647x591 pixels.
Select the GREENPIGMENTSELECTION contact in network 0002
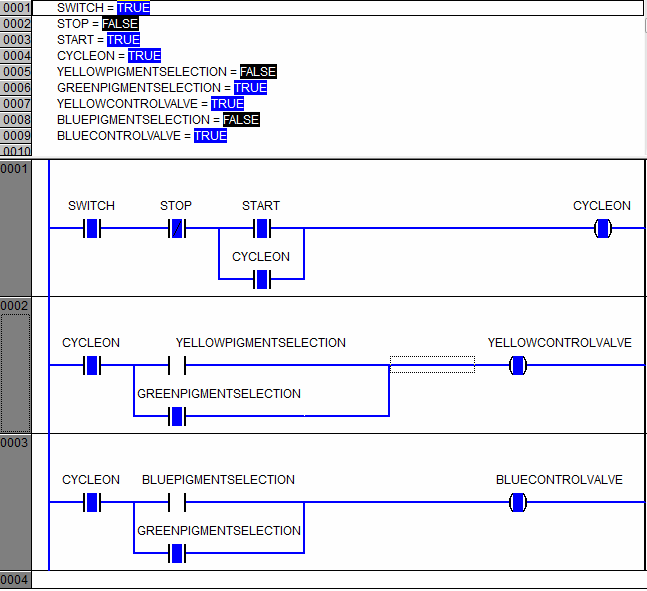[177, 416]
